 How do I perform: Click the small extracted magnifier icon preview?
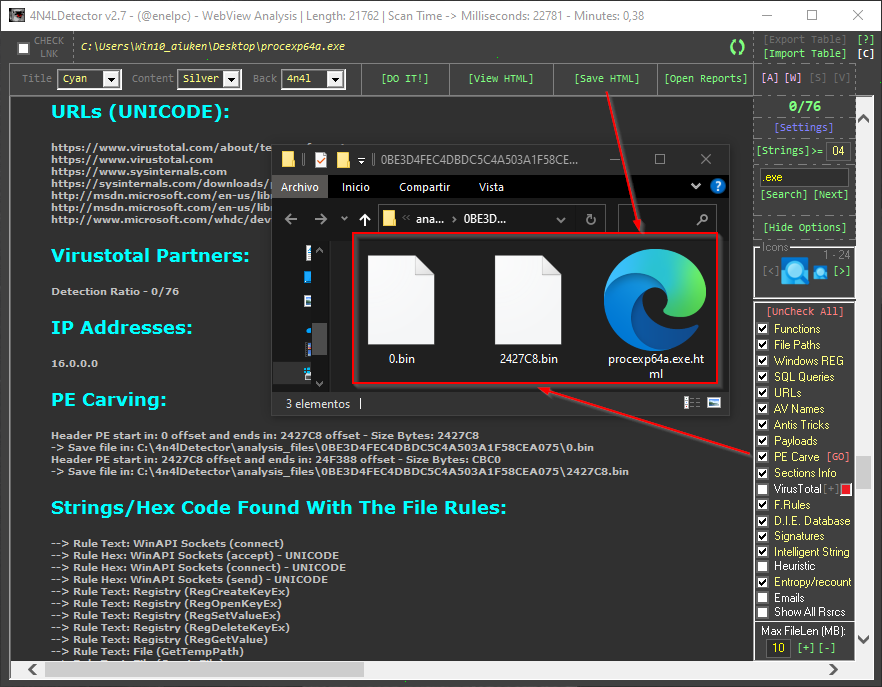click(821, 273)
